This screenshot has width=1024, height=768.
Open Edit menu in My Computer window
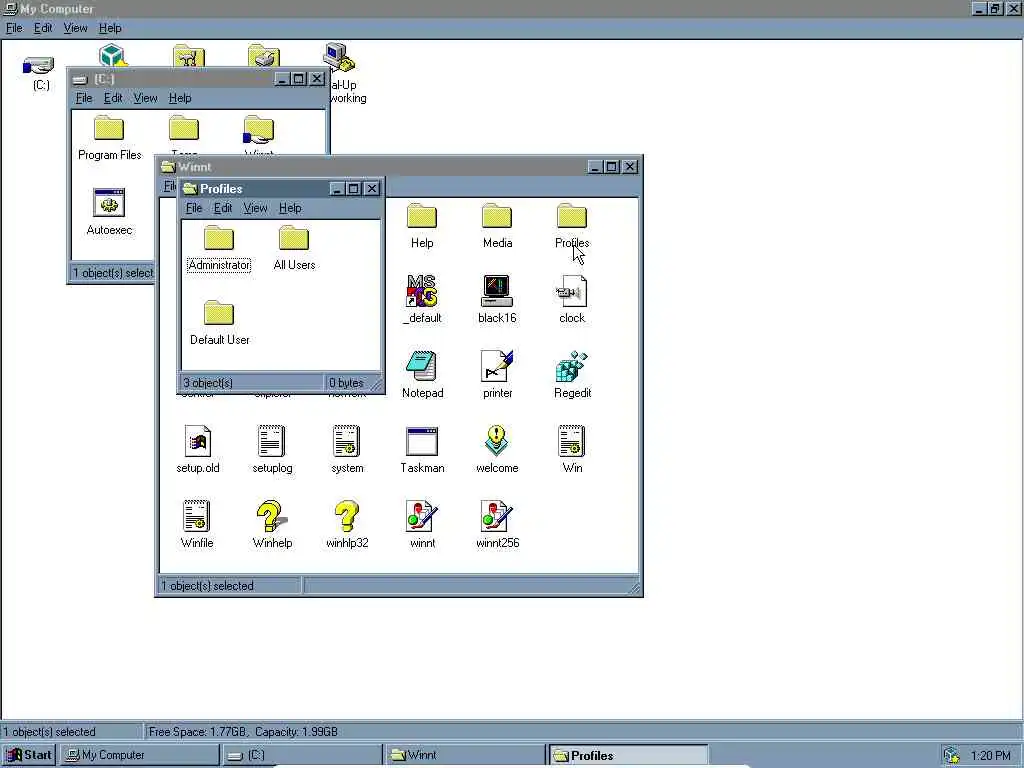coord(43,28)
